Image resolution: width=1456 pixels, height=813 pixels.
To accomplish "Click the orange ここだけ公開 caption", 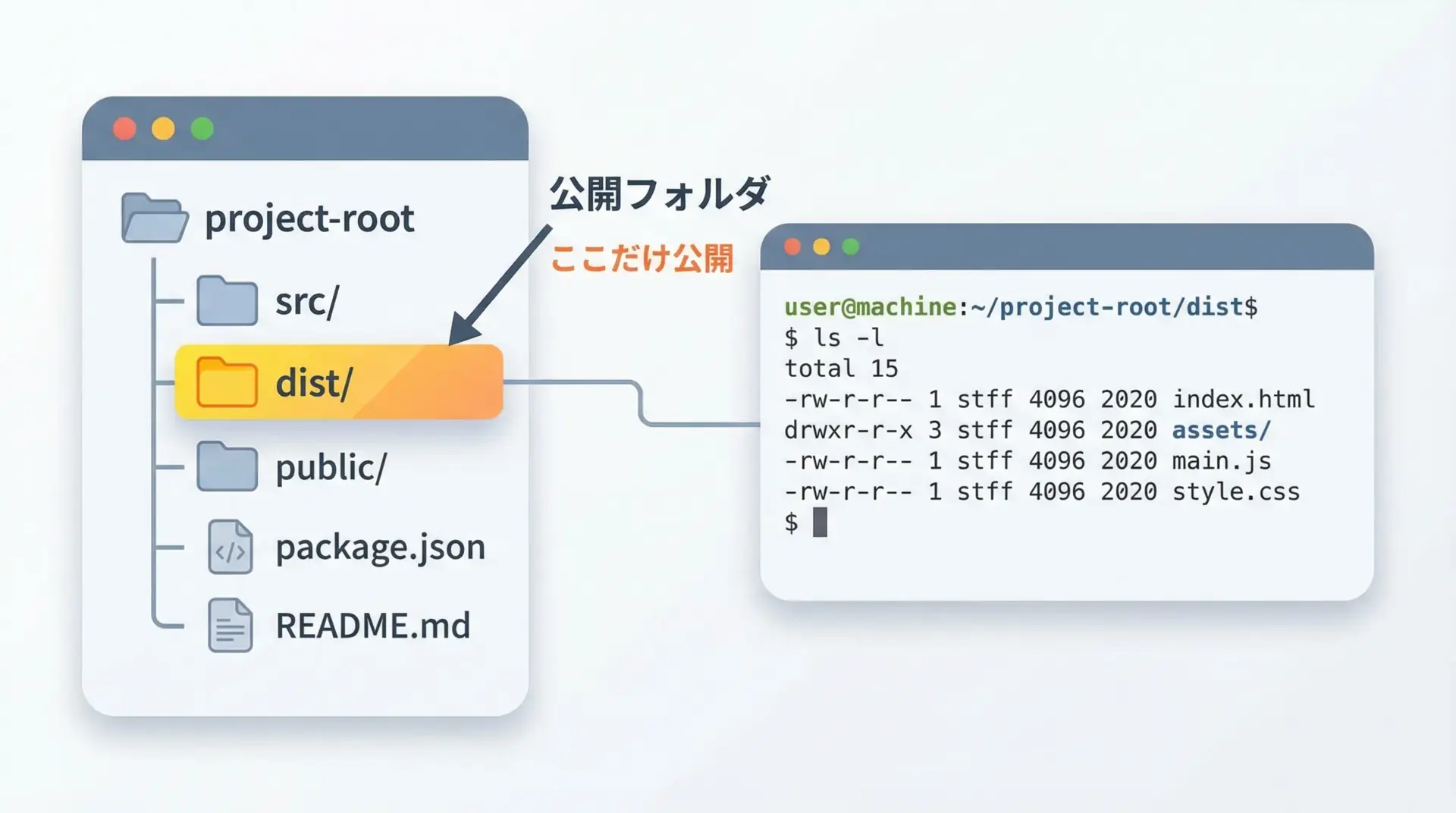I will tap(642, 259).
